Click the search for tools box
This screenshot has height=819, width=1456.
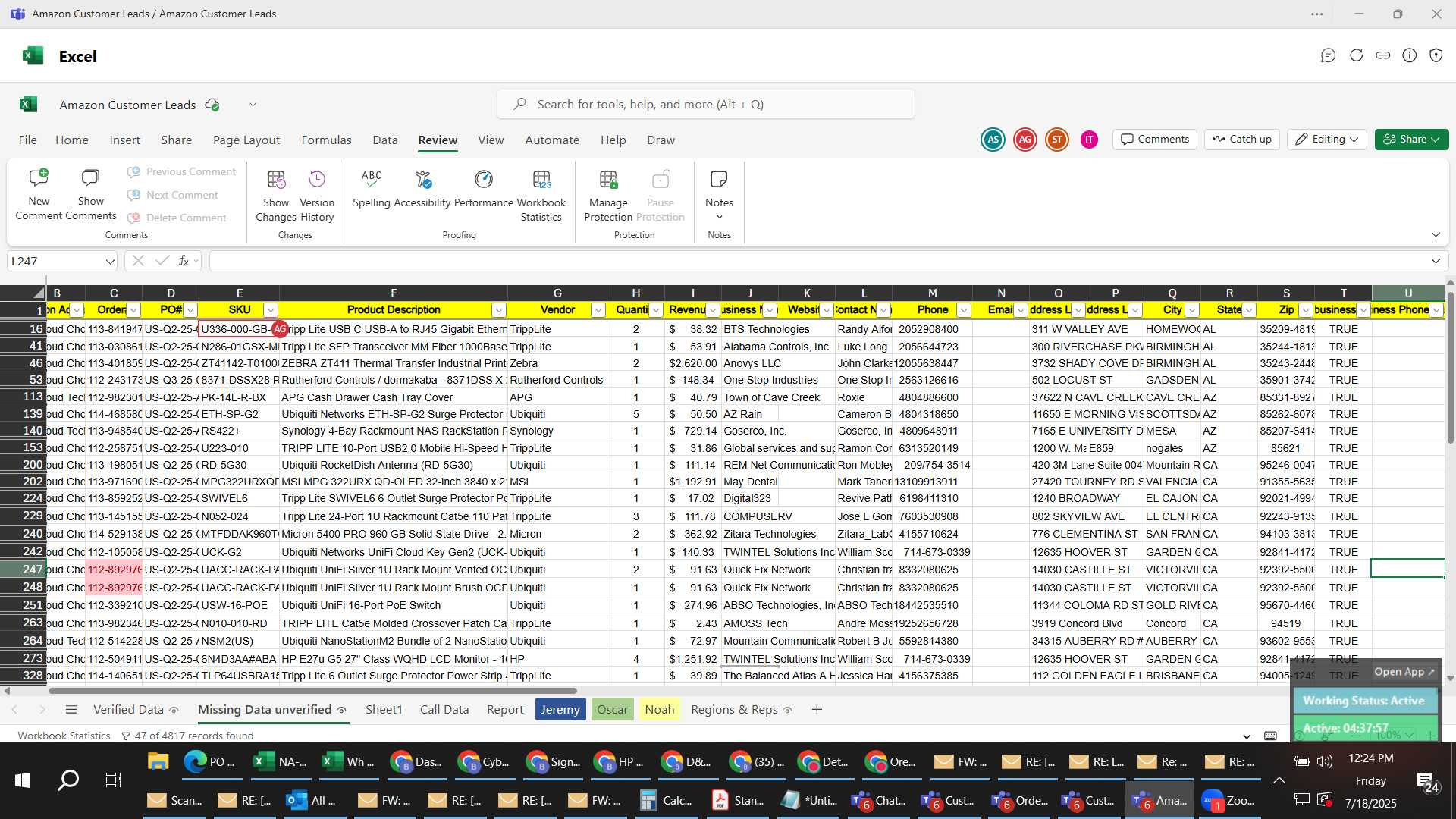[x=705, y=104]
